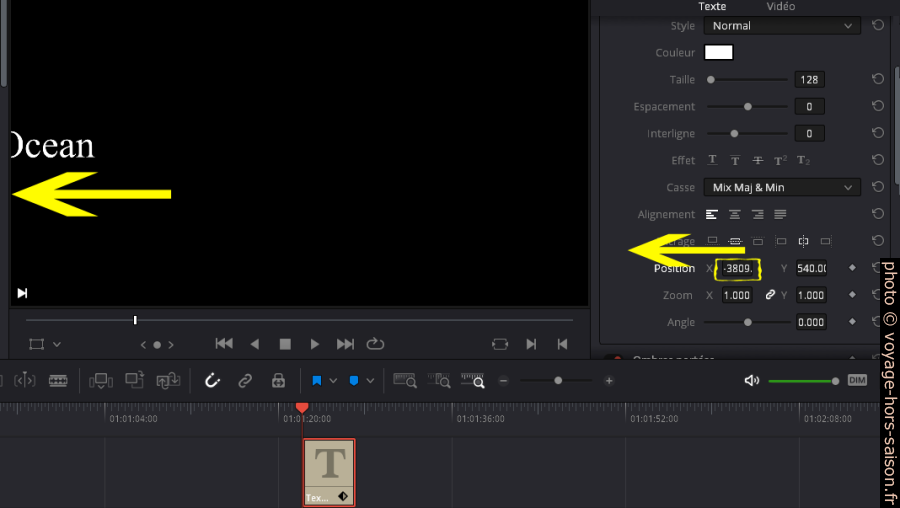Mute audio with the speaker icon
The image size is (900, 508).
[751, 381]
